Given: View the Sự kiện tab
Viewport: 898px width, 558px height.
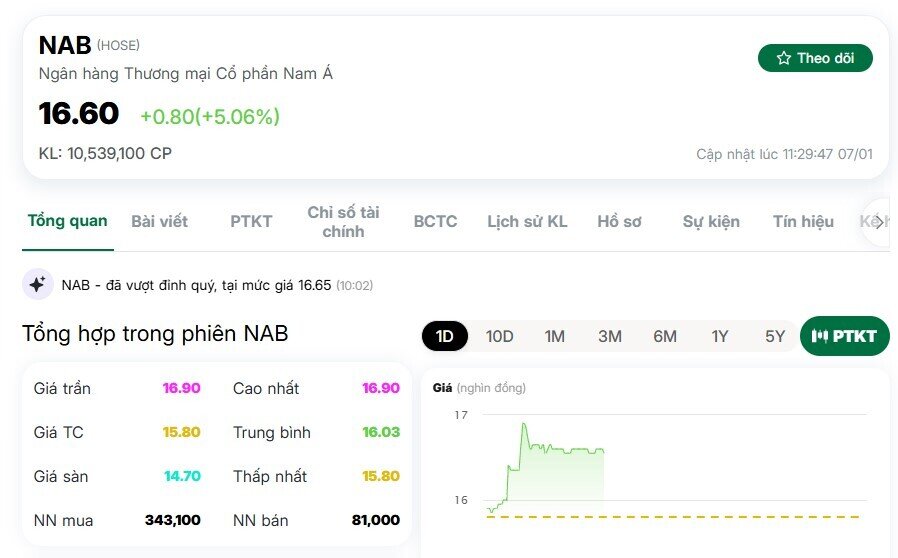Looking at the screenshot, I should [711, 222].
